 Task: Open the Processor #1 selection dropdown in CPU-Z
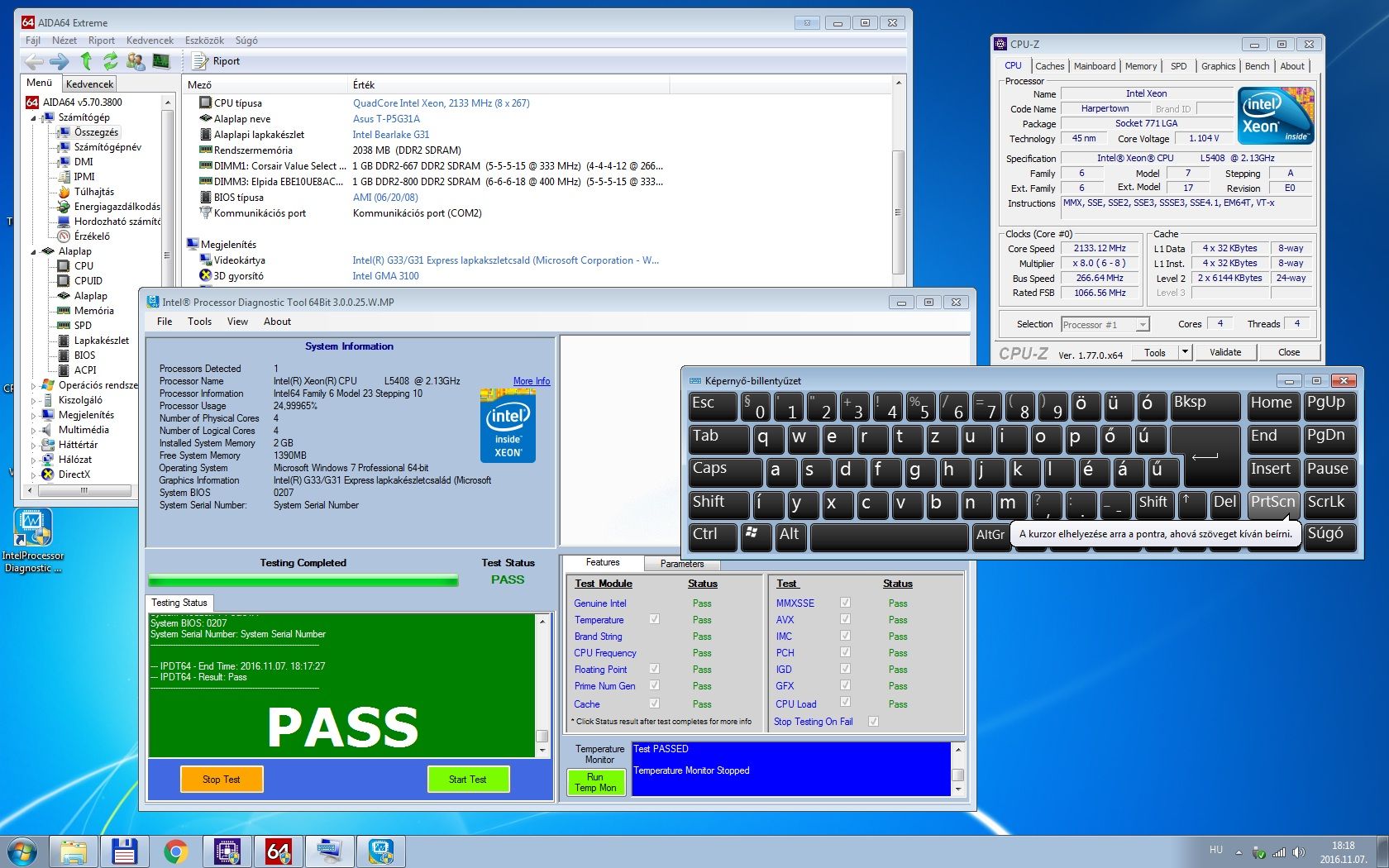pyautogui.click(x=1105, y=324)
